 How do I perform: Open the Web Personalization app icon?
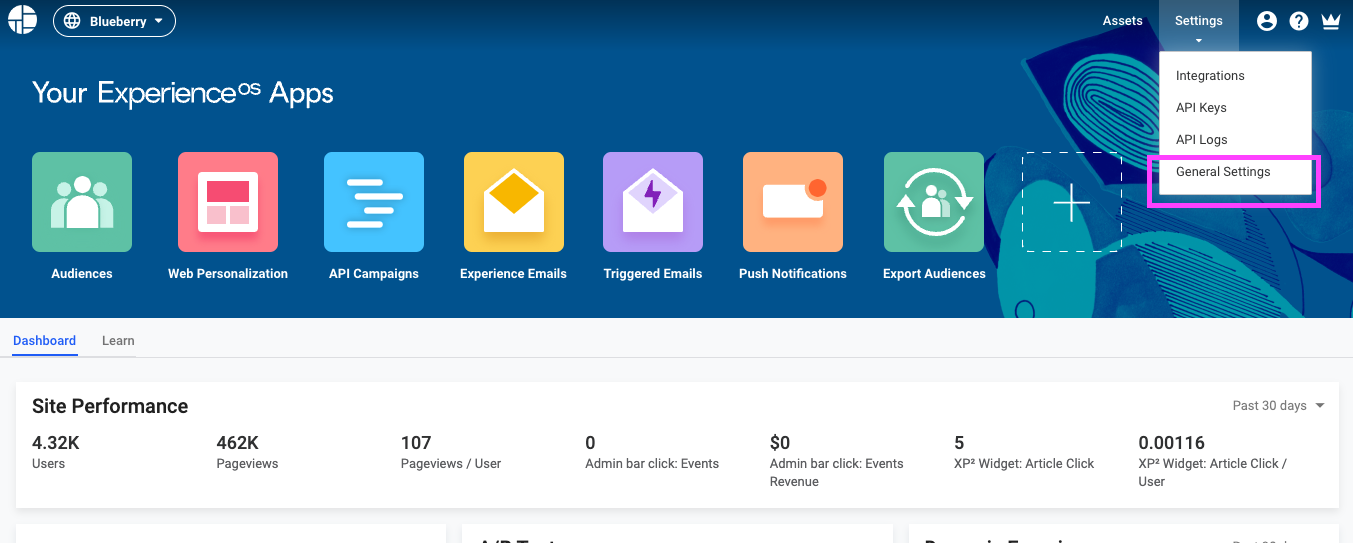pos(228,202)
